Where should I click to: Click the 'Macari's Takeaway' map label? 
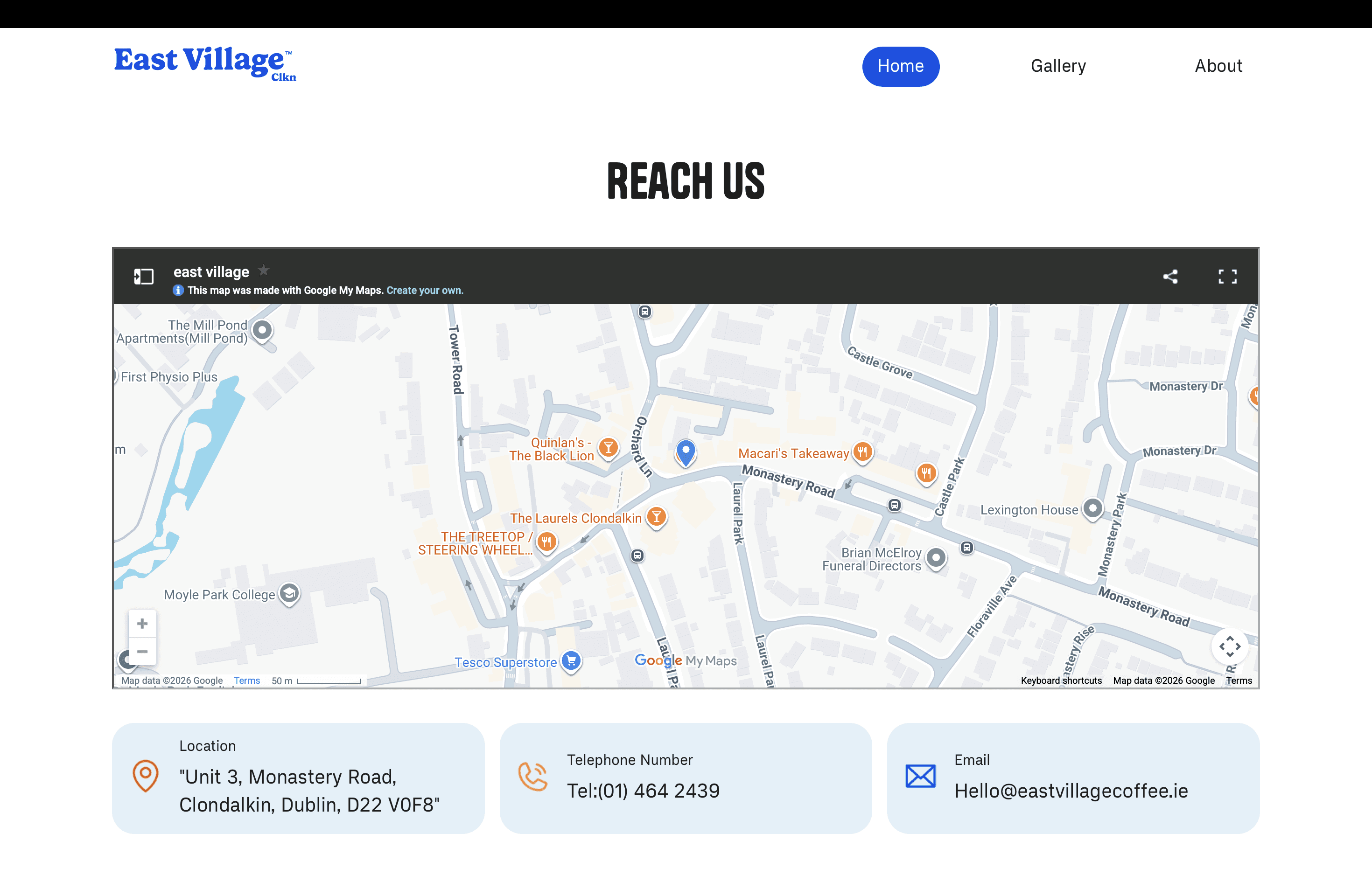point(793,453)
